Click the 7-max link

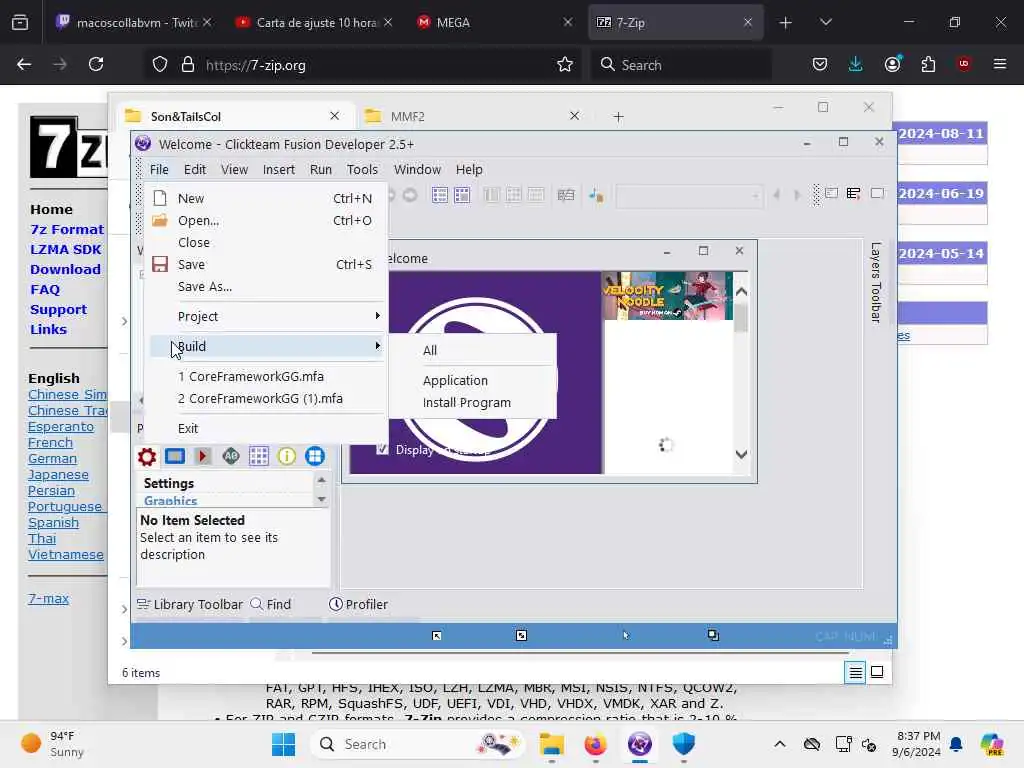(48, 598)
